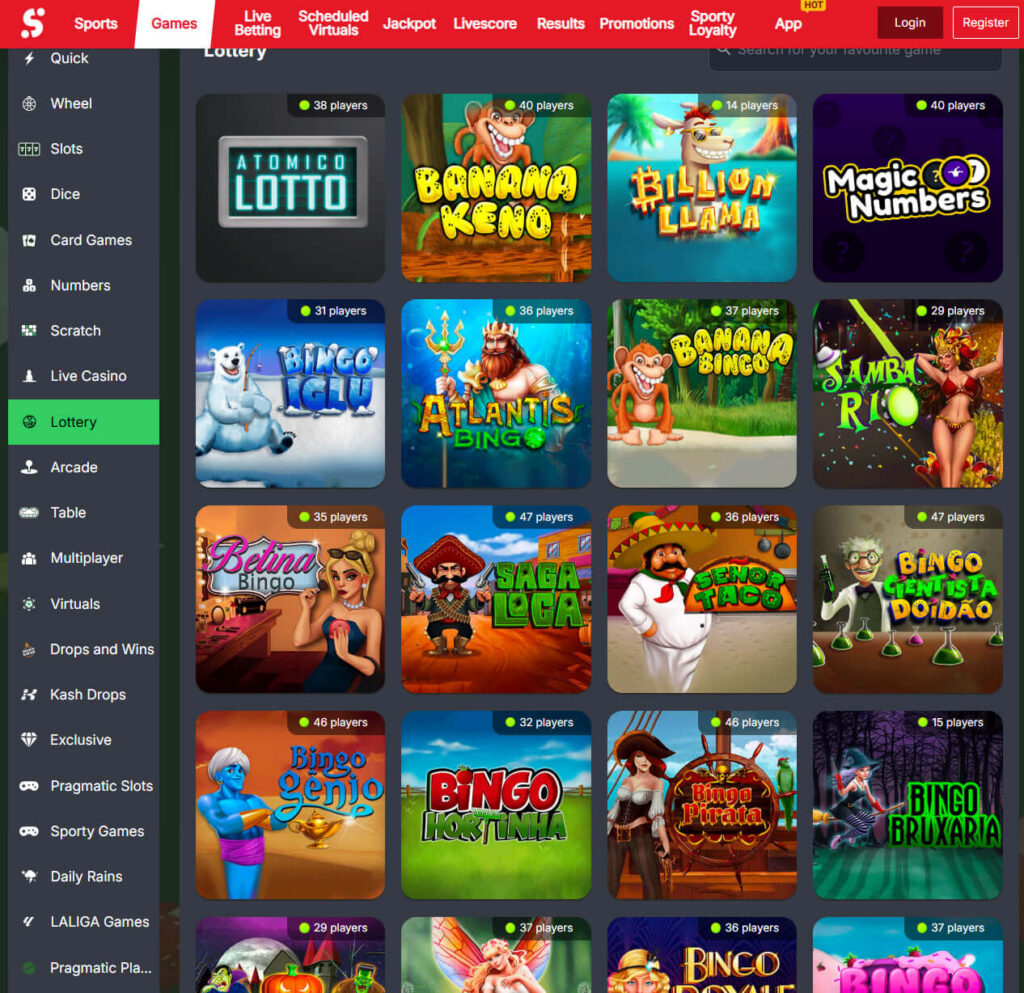Select the Exclusive diamond icon
Viewport: 1024px width, 993px height.
coord(29,740)
